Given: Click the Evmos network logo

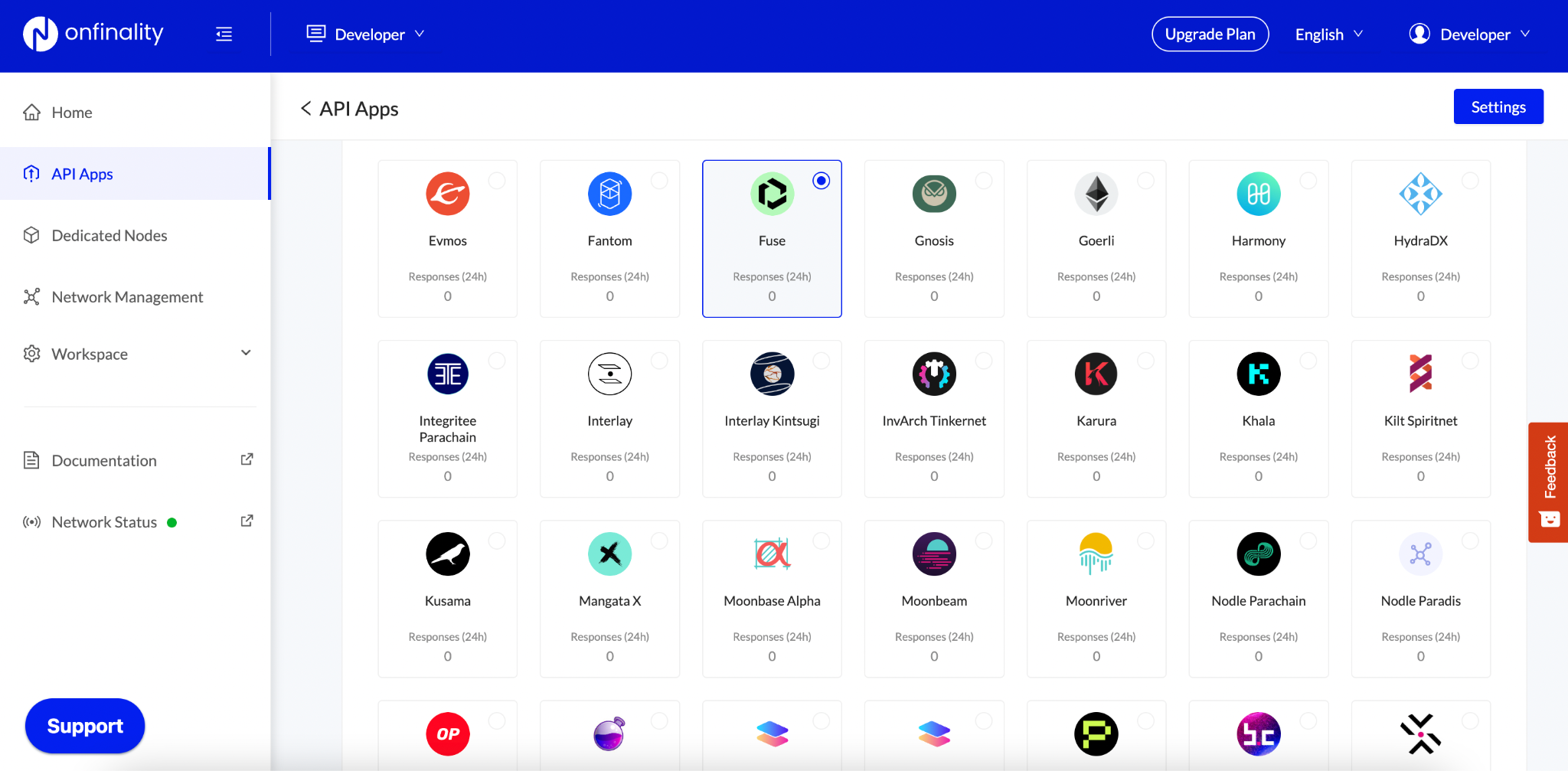Looking at the screenshot, I should pos(448,194).
